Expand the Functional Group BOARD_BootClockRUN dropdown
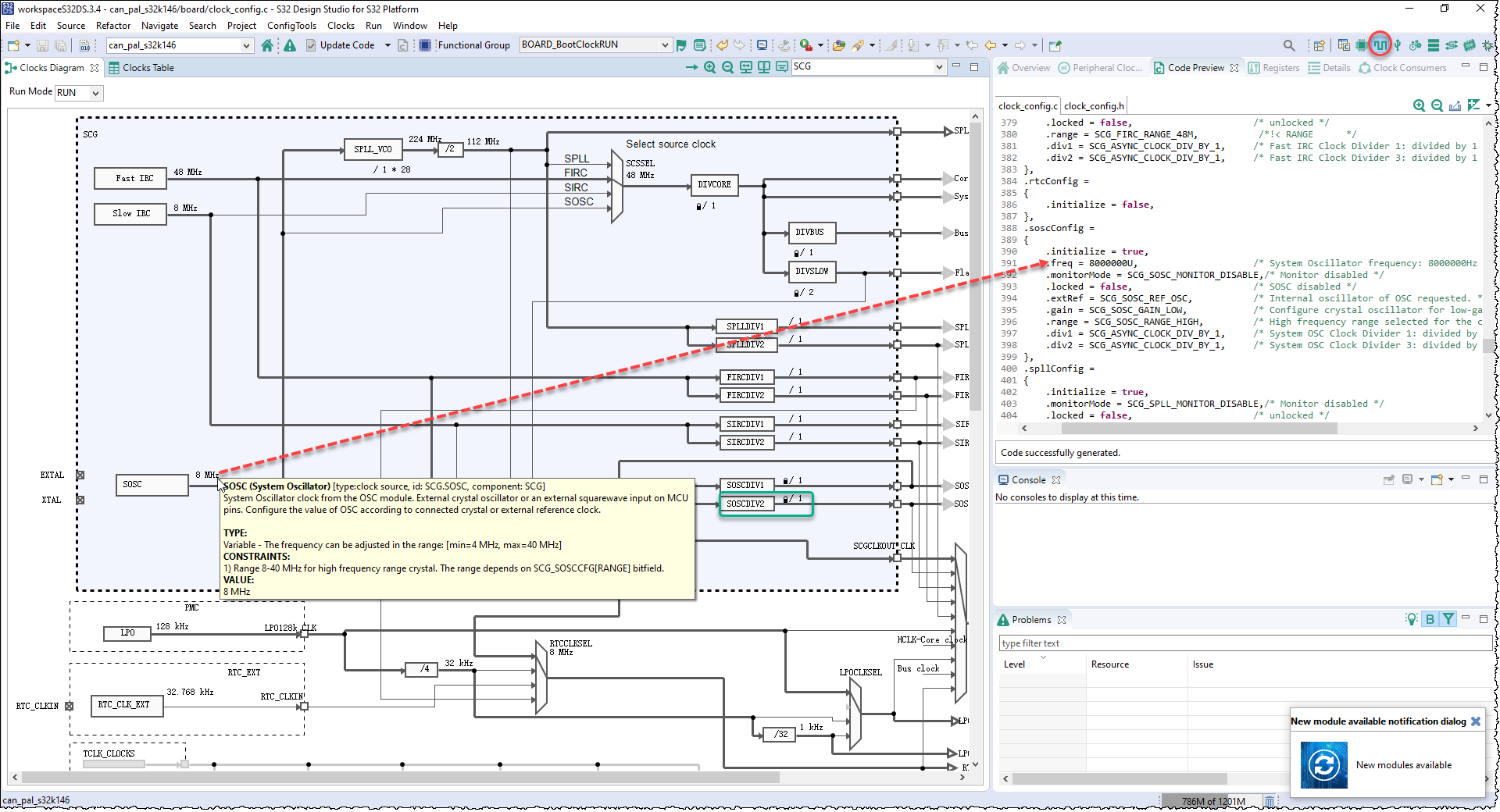 pos(664,45)
